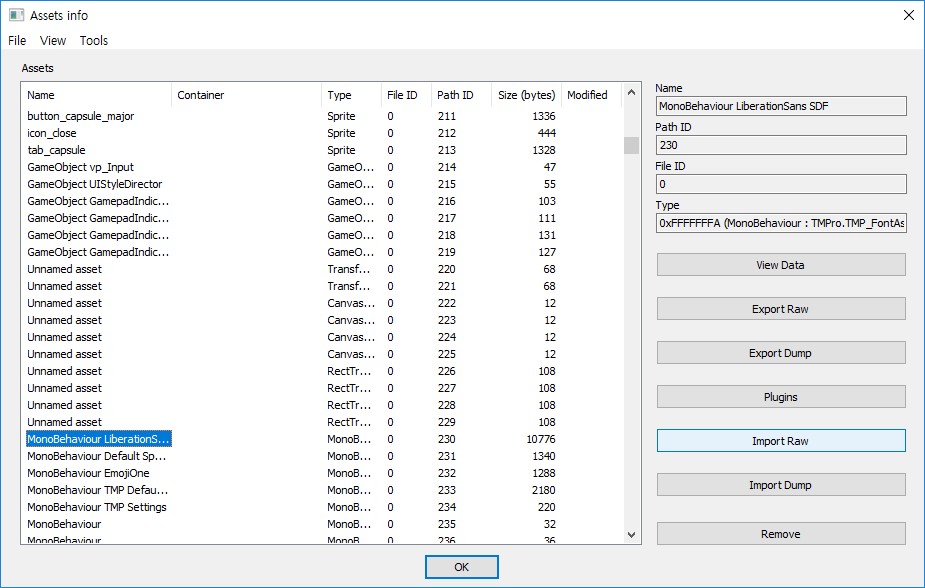Open the Tools menu
Image resolution: width=925 pixels, height=588 pixels.
93,40
